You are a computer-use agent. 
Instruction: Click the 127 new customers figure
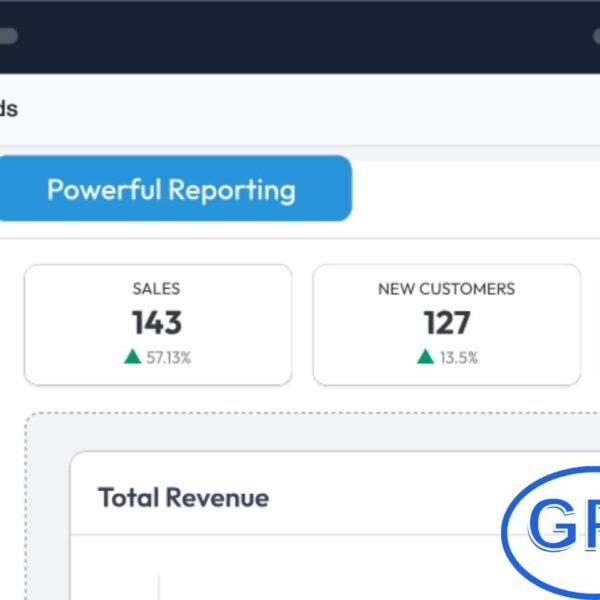tap(446, 323)
